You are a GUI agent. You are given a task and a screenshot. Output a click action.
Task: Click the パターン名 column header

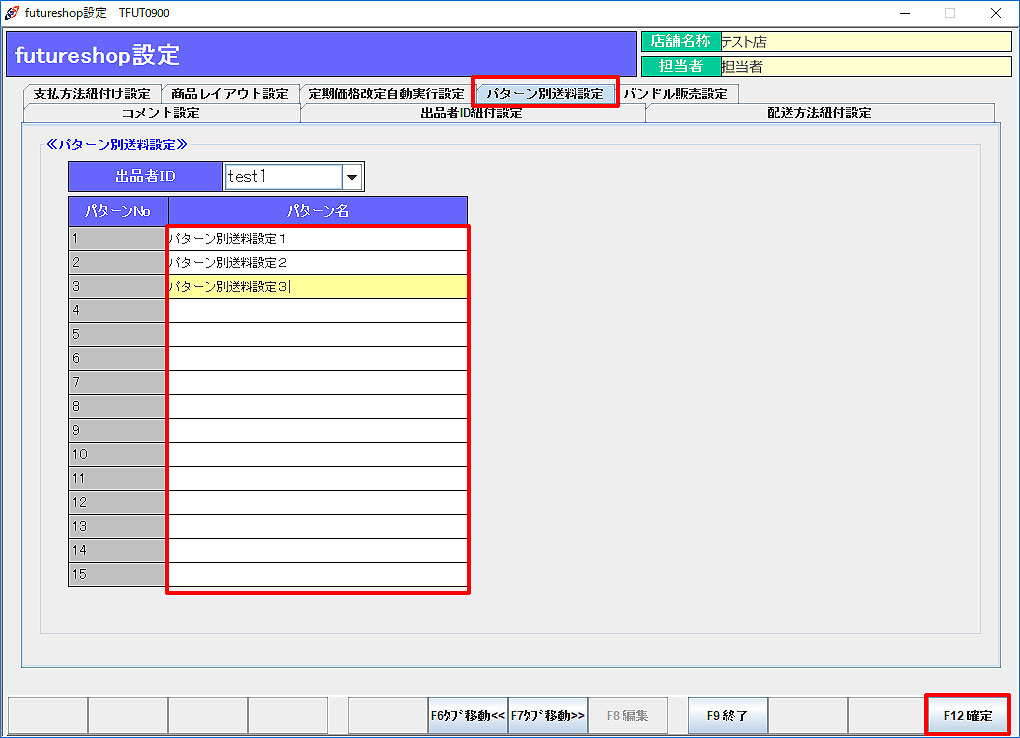pyautogui.click(x=317, y=211)
